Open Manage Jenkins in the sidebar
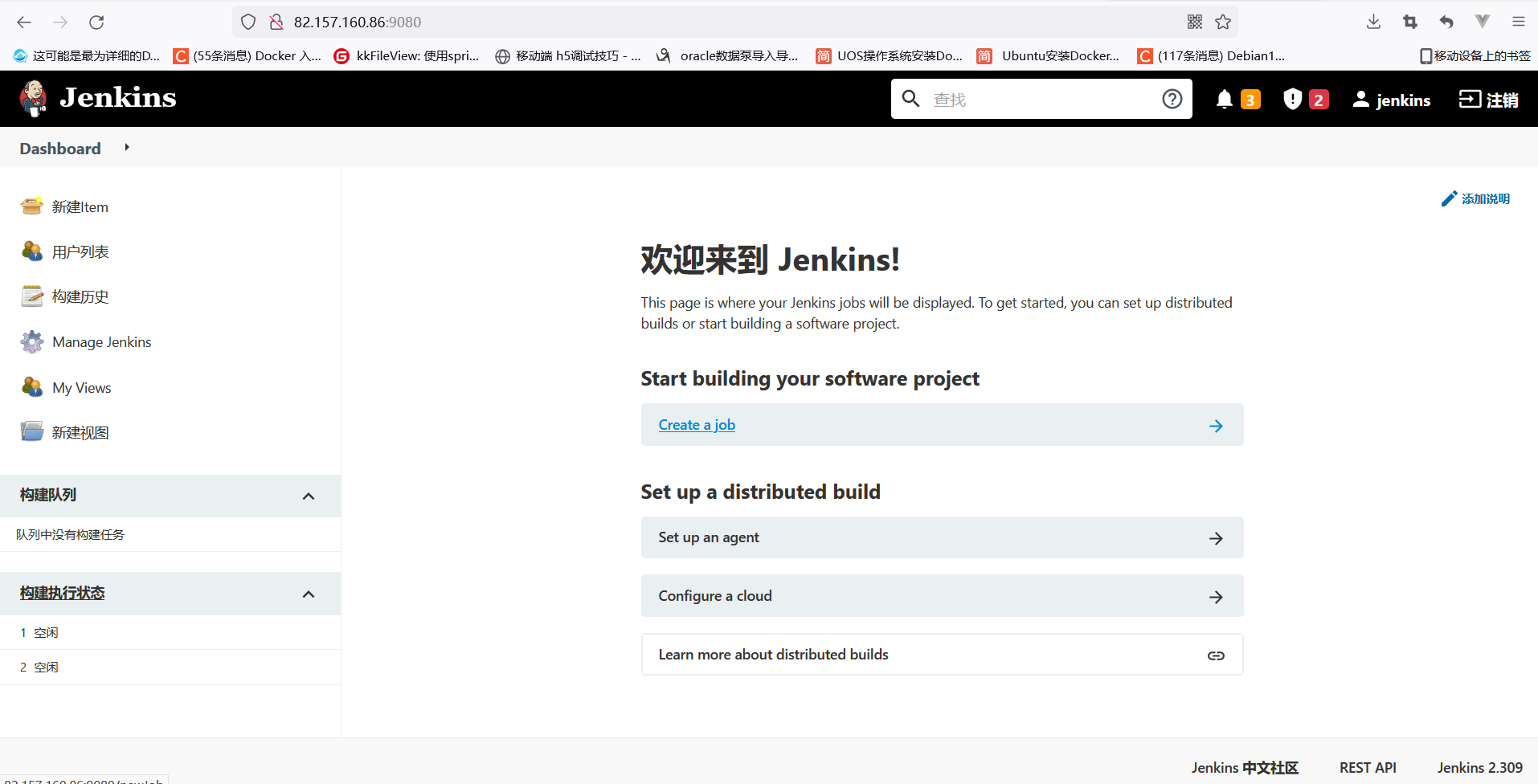The image size is (1538, 784). click(x=102, y=342)
